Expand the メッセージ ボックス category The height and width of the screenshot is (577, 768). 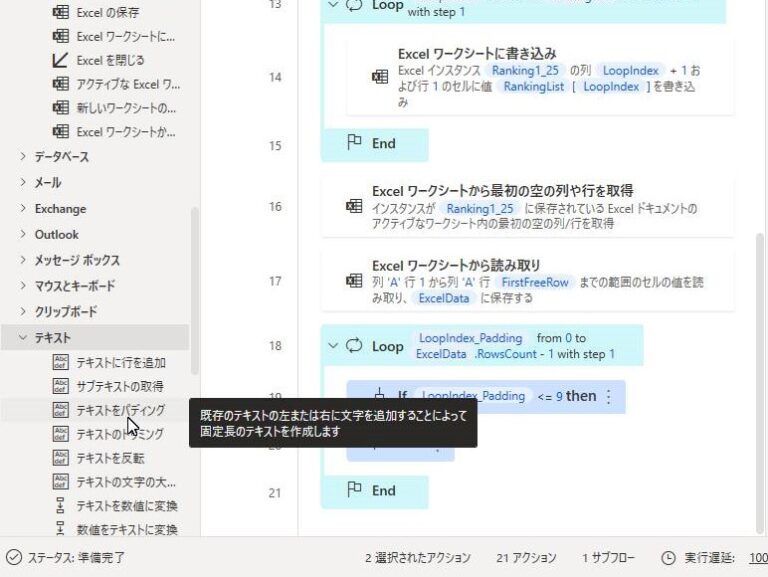(x=23, y=260)
